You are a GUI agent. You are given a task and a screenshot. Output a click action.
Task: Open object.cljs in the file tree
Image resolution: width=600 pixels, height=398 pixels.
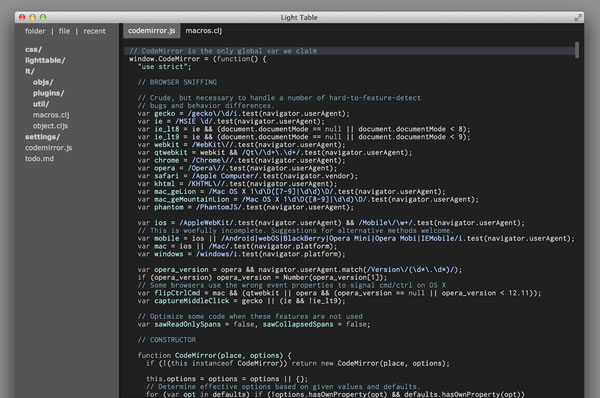[50, 126]
